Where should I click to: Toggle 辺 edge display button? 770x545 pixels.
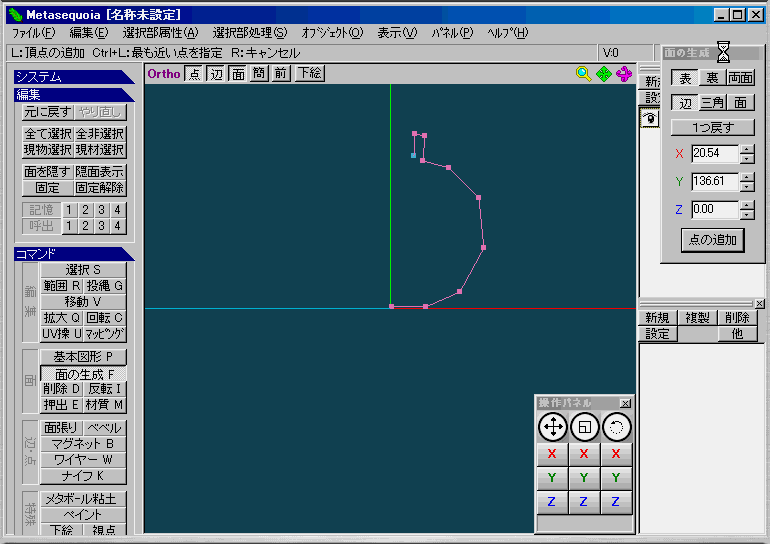pyautogui.click(x=217, y=74)
